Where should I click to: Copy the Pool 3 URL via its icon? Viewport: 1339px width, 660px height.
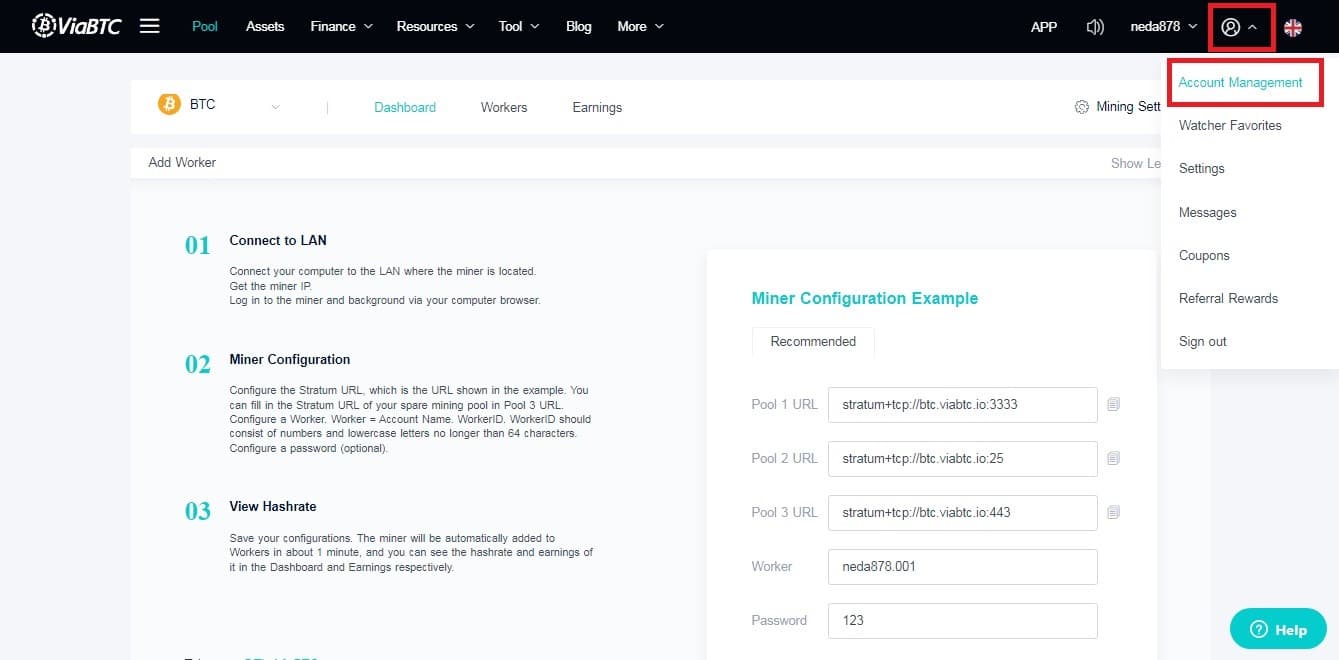(1113, 512)
